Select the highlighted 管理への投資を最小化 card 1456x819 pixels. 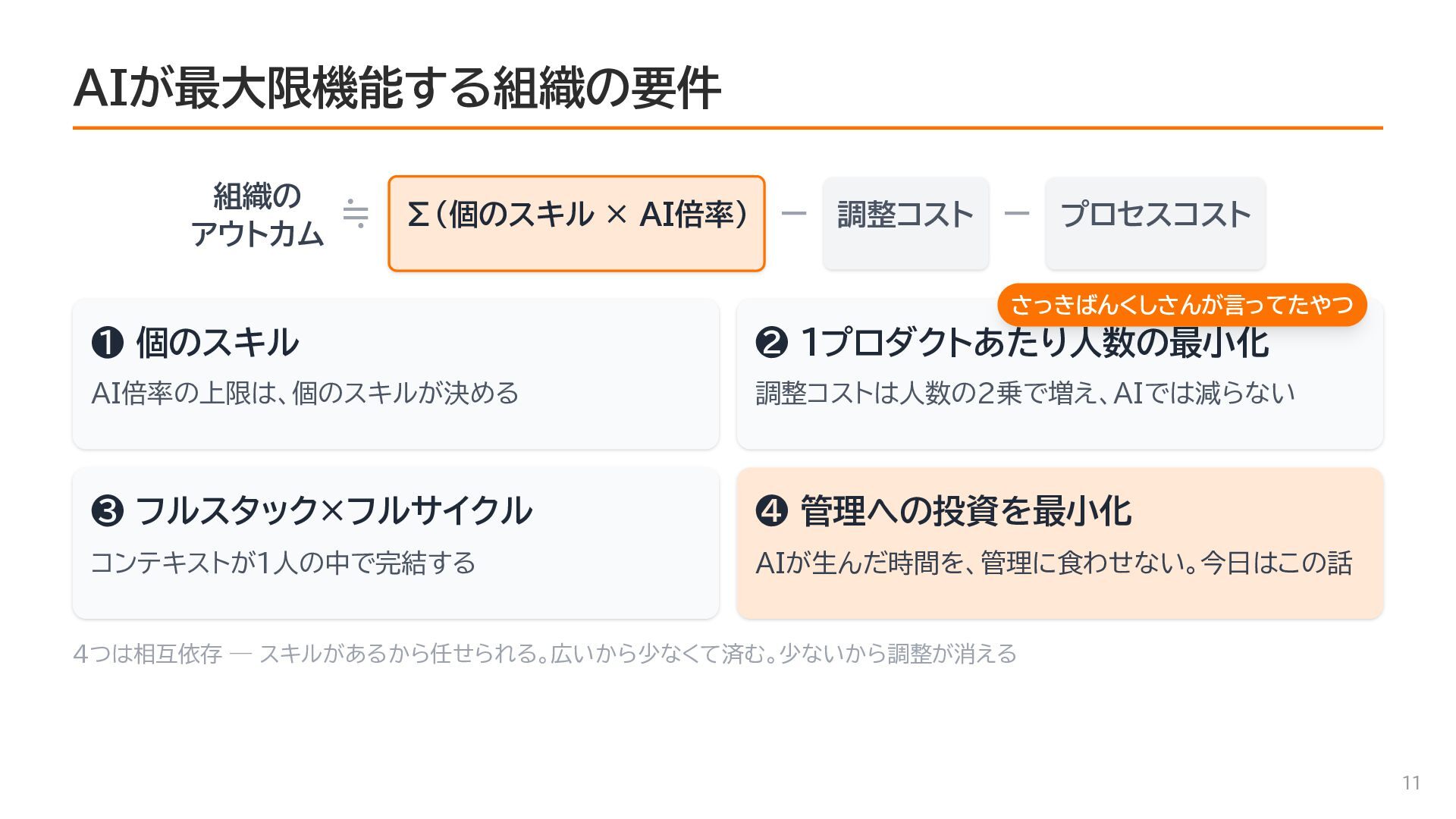coord(1059,543)
